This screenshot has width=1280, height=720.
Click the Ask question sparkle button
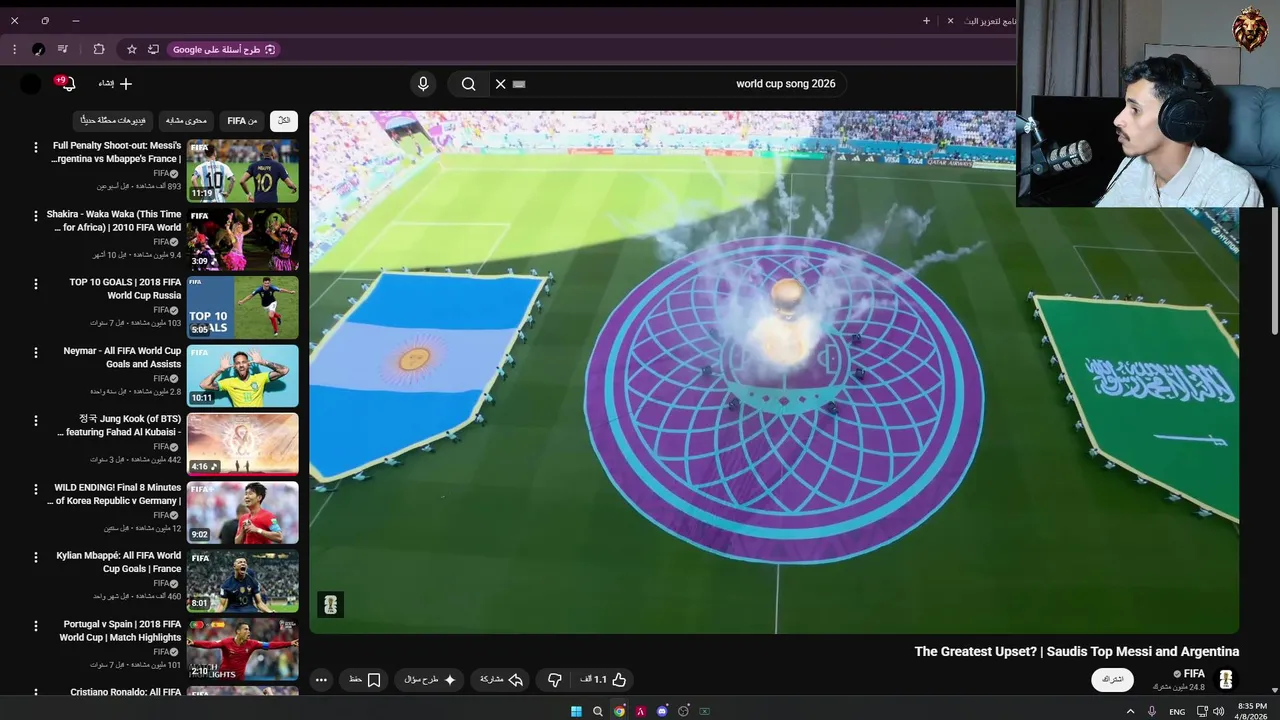pos(430,680)
